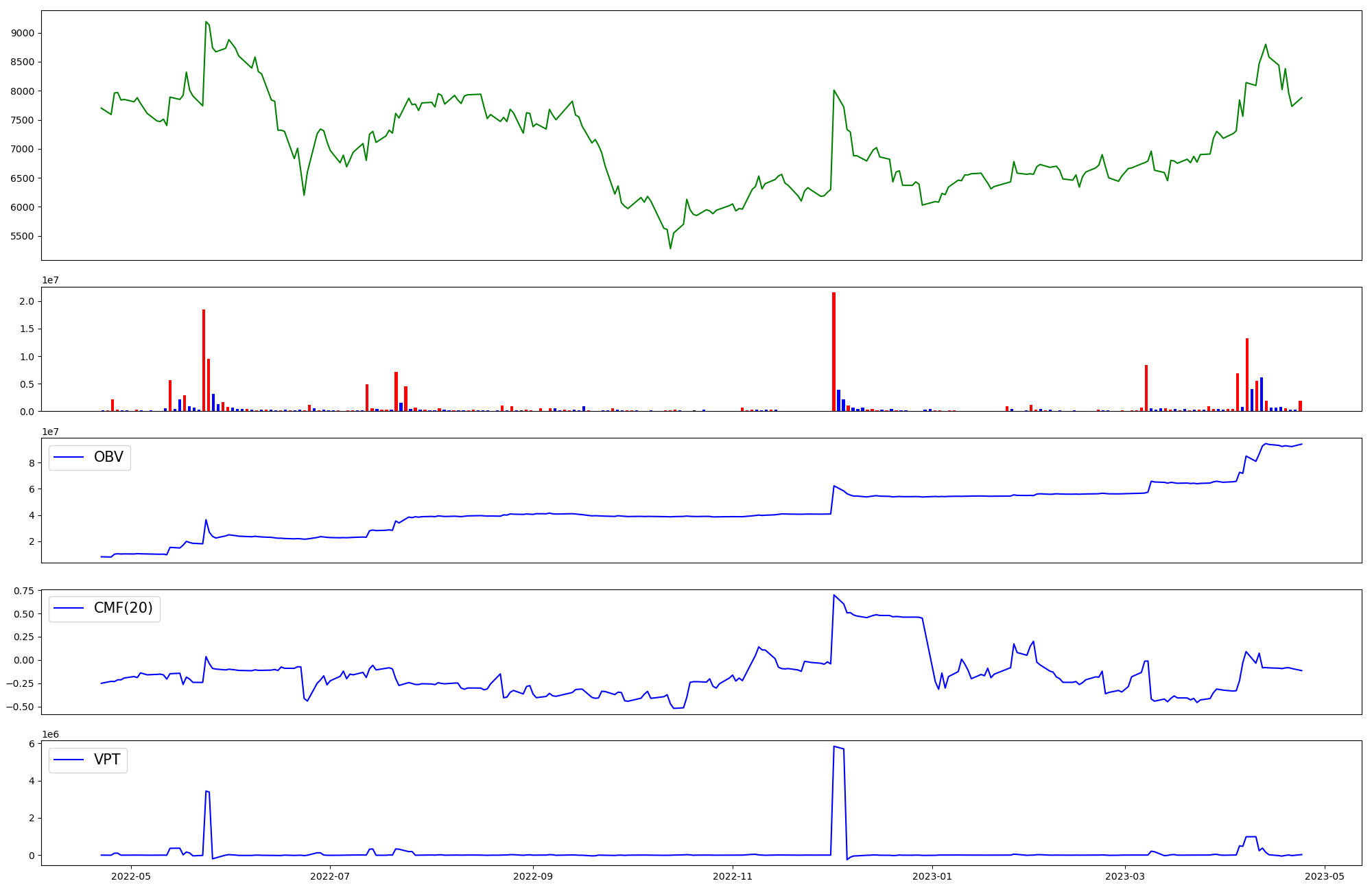This screenshot has width=1372, height=892.
Task: Click the 2023-03 date tick label
Action: point(1126,876)
